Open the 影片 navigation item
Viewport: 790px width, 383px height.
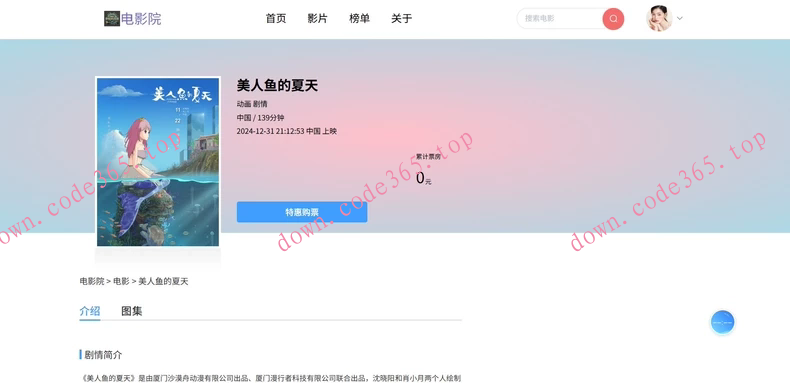(317, 19)
